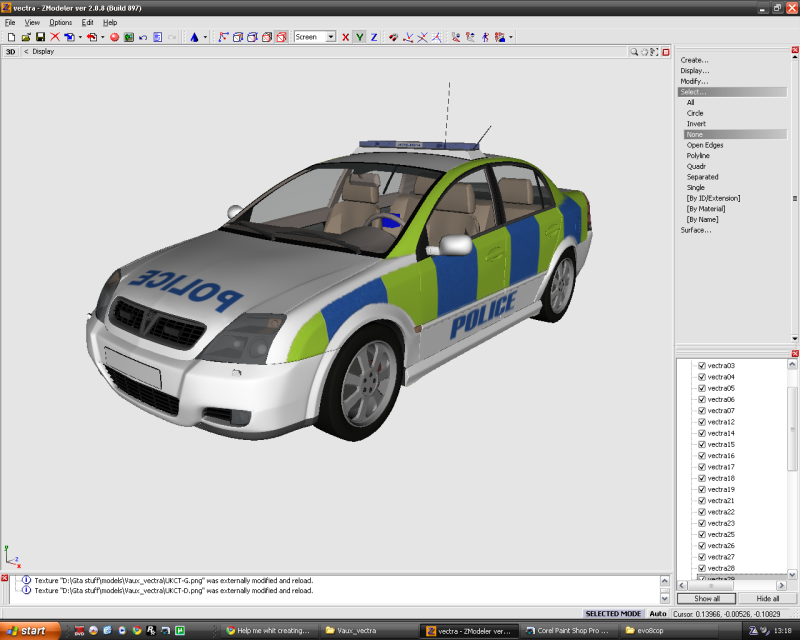Uncheck the vectra28 object checkbox
The image size is (800, 640).
[x=702, y=568]
